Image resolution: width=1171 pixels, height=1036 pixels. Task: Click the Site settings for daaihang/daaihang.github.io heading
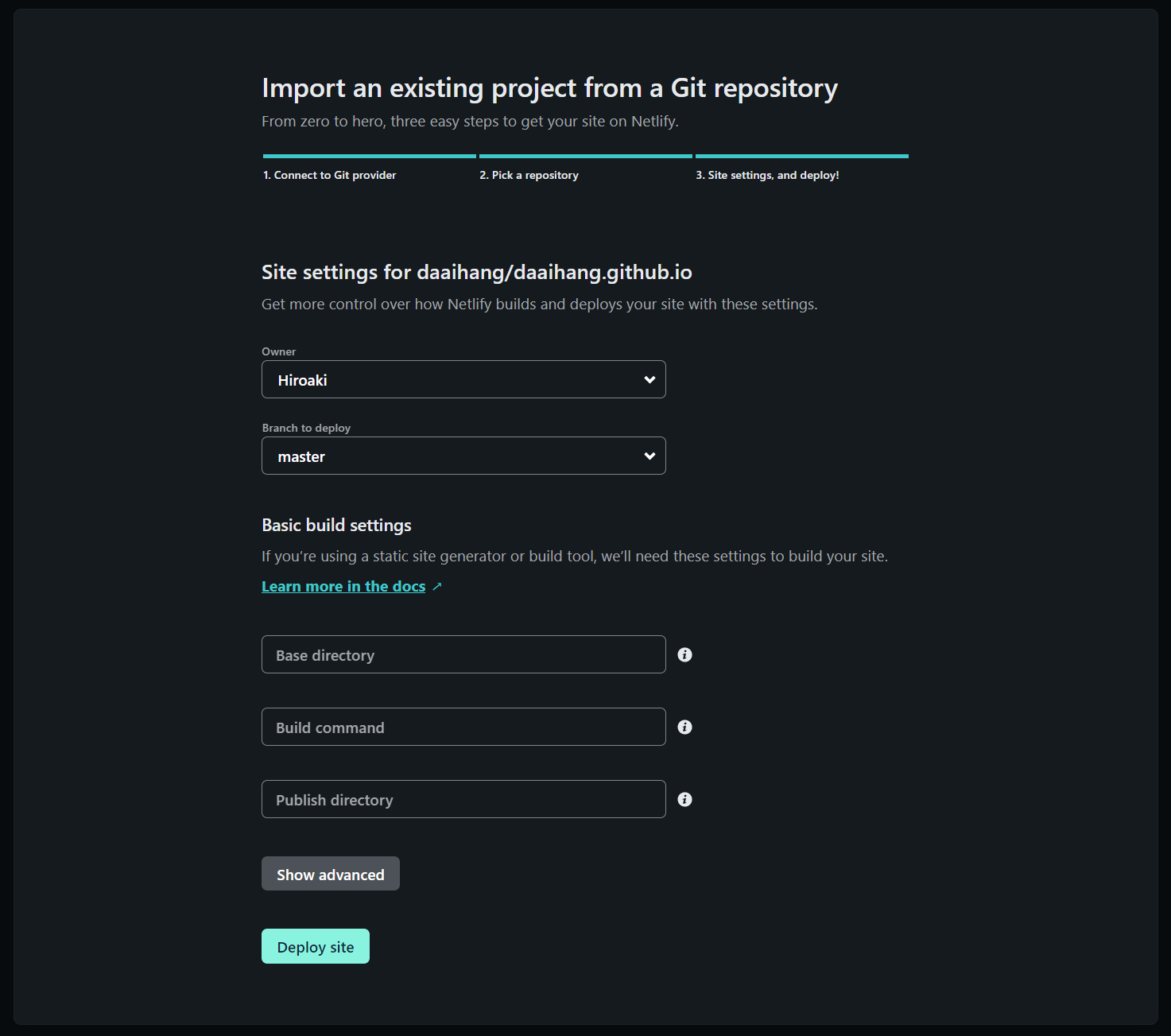point(477,273)
